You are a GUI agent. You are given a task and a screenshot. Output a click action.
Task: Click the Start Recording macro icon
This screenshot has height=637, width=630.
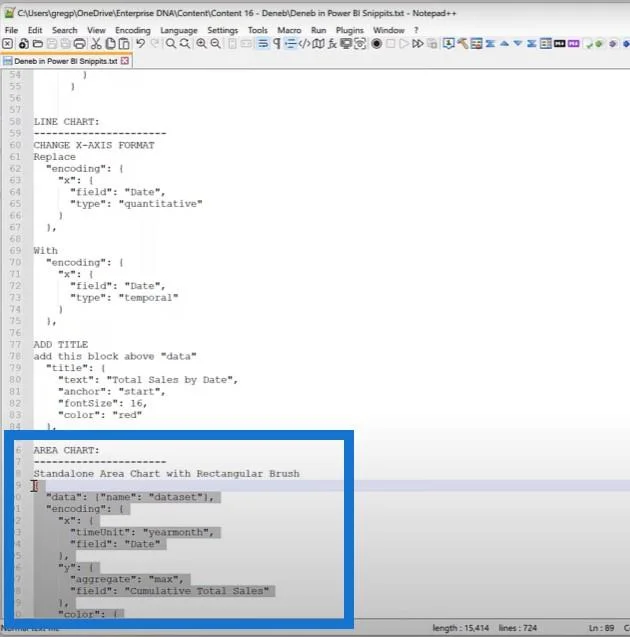click(377, 43)
